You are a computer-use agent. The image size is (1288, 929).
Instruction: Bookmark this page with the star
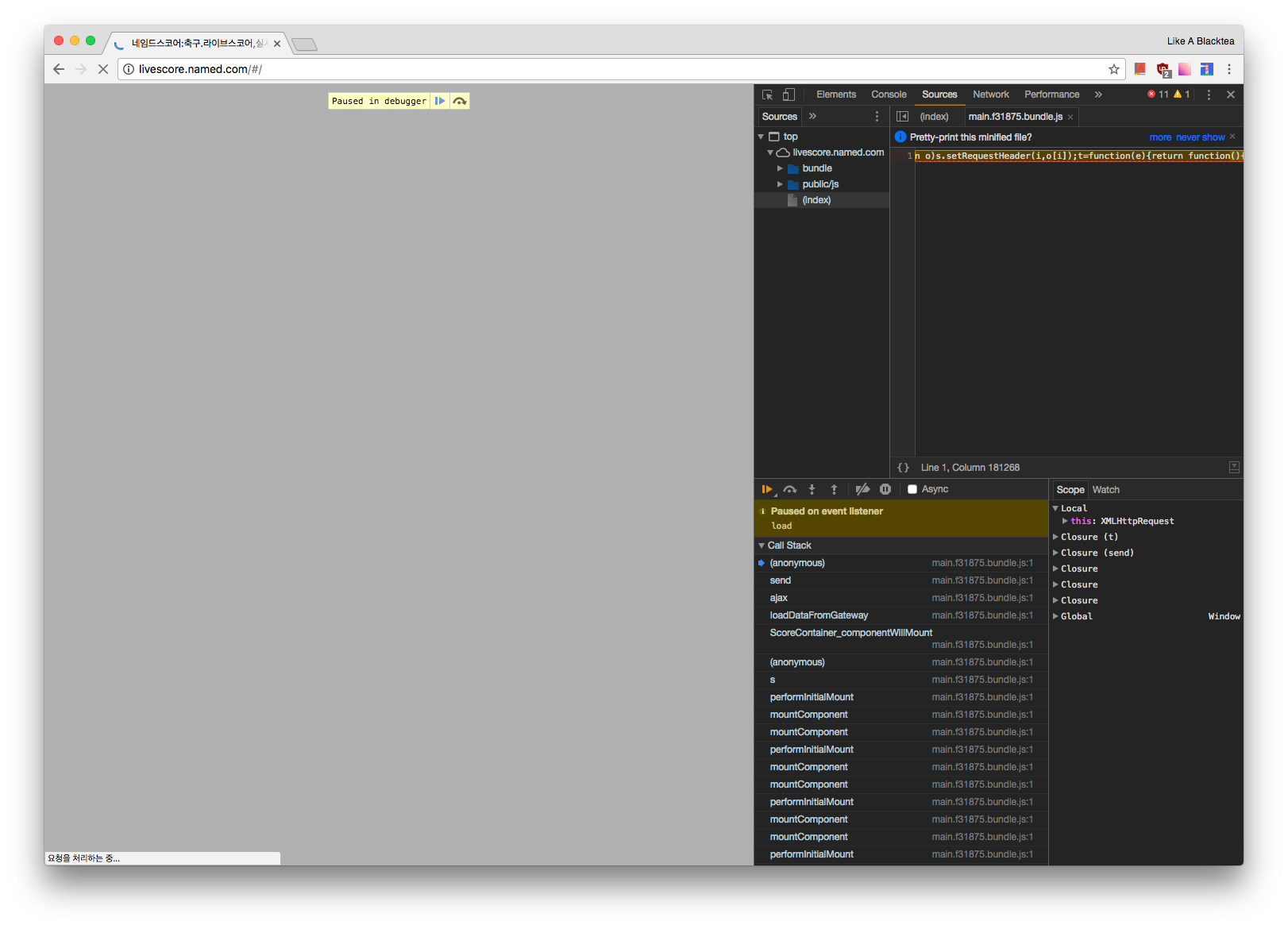click(1114, 69)
